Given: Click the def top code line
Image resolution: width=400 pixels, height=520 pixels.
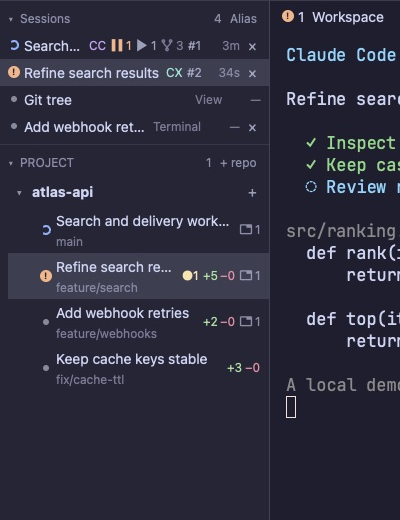Looking at the screenshot, I should (x=353, y=319).
